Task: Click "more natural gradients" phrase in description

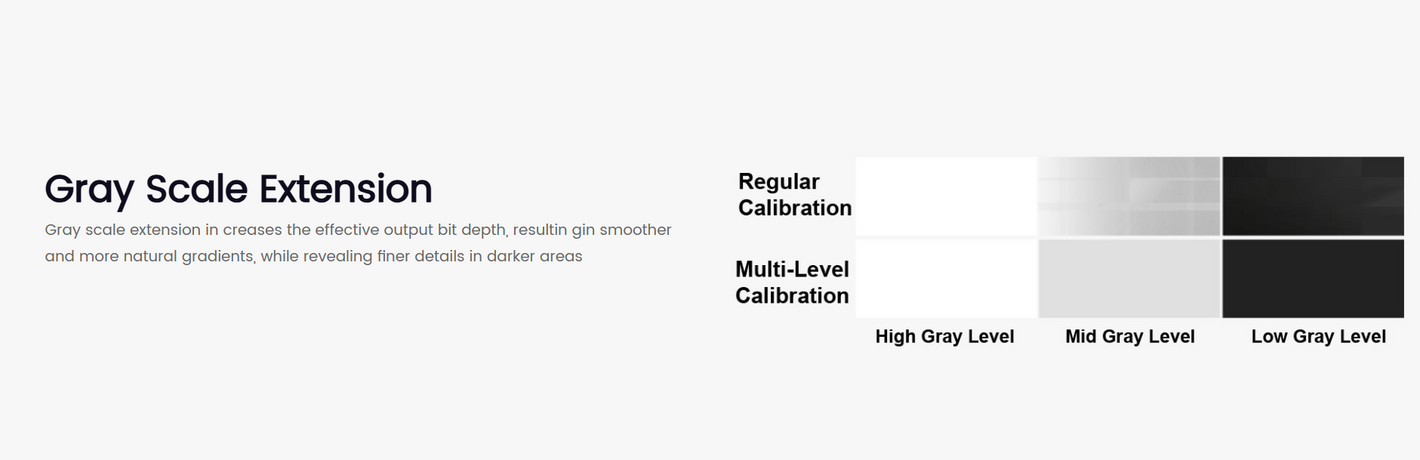Action: coord(166,256)
